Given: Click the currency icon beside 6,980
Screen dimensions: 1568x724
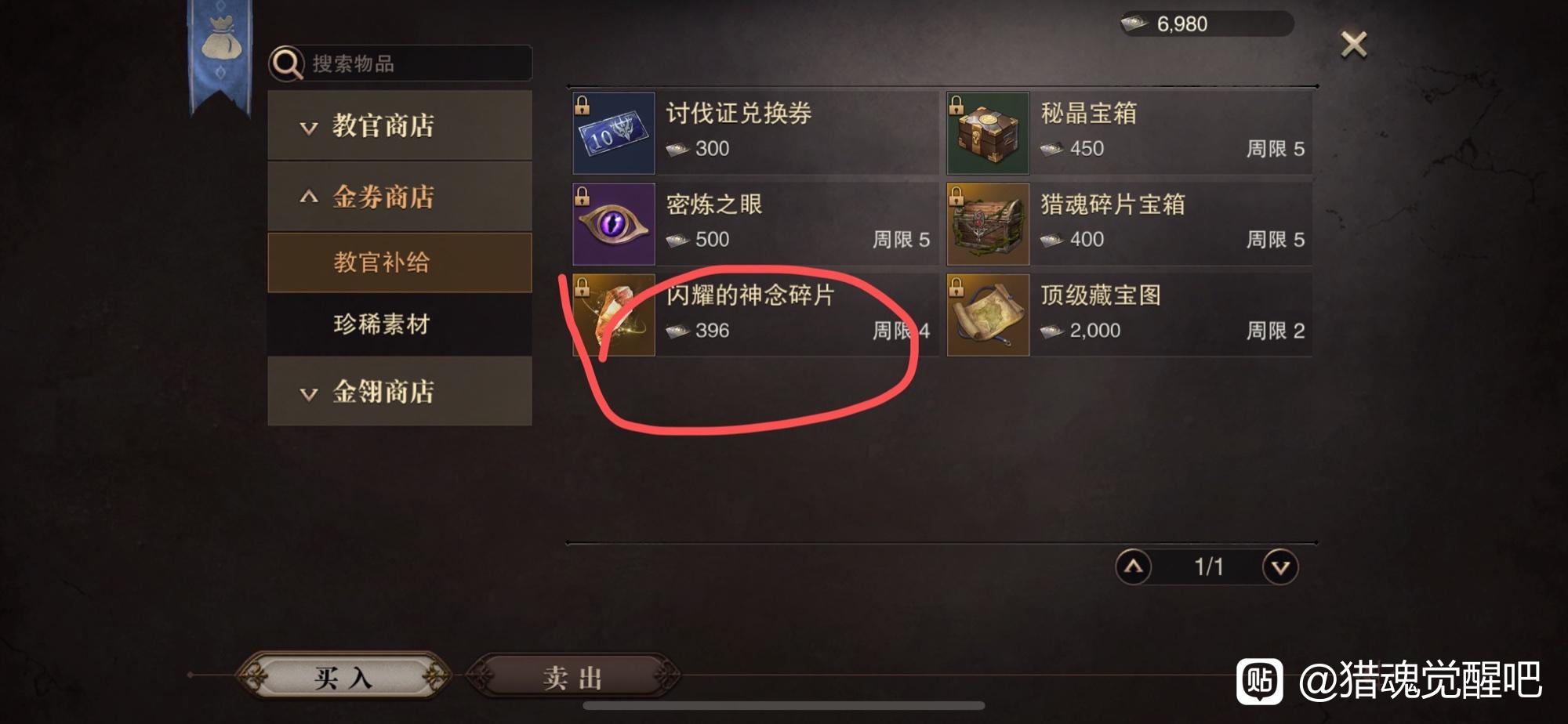Looking at the screenshot, I should pos(1134,24).
